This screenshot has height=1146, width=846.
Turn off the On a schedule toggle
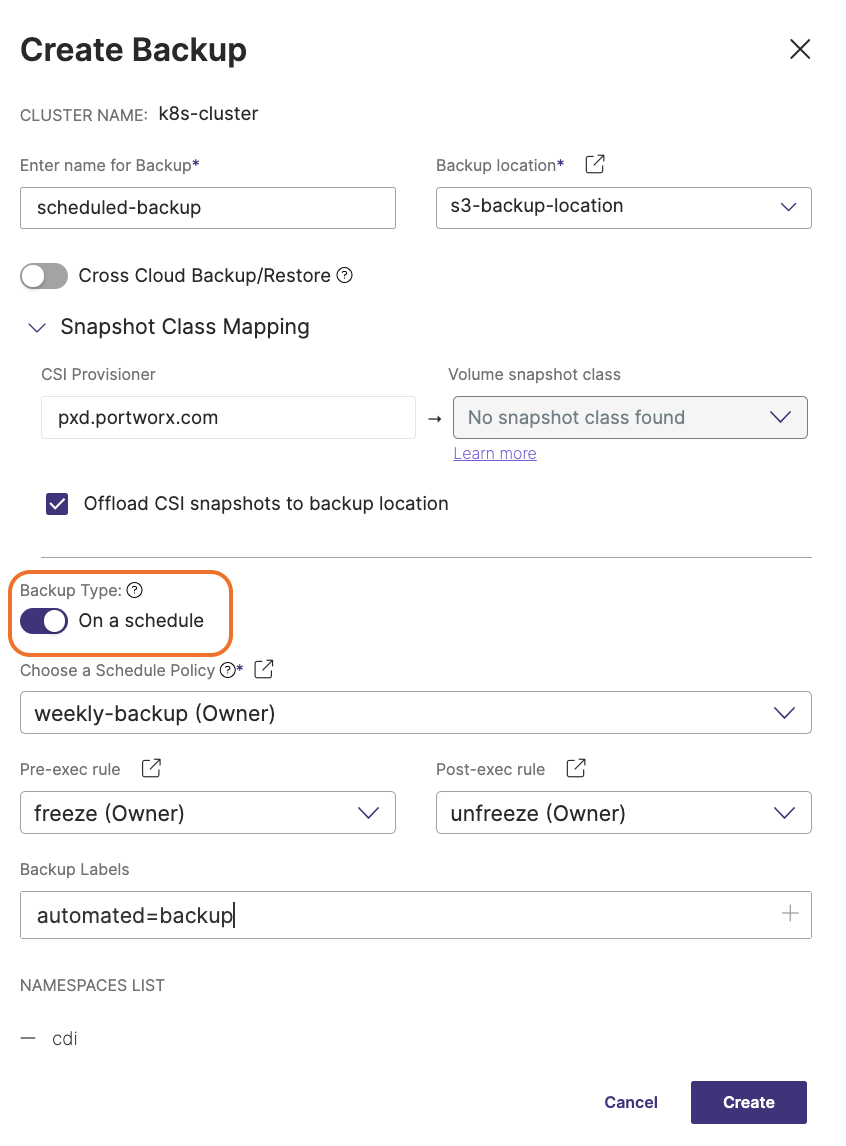pyautogui.click(x=44, y=621)
